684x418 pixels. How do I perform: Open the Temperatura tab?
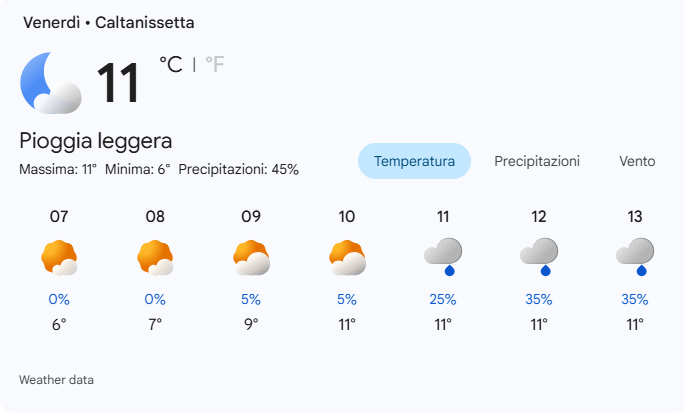pos(414,161)
